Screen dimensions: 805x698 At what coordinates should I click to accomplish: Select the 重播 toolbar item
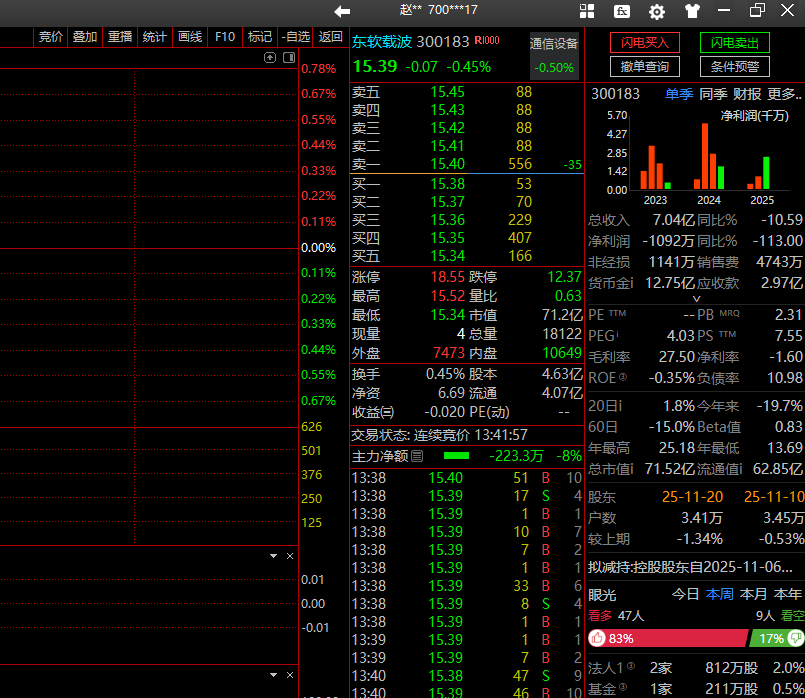120,36
